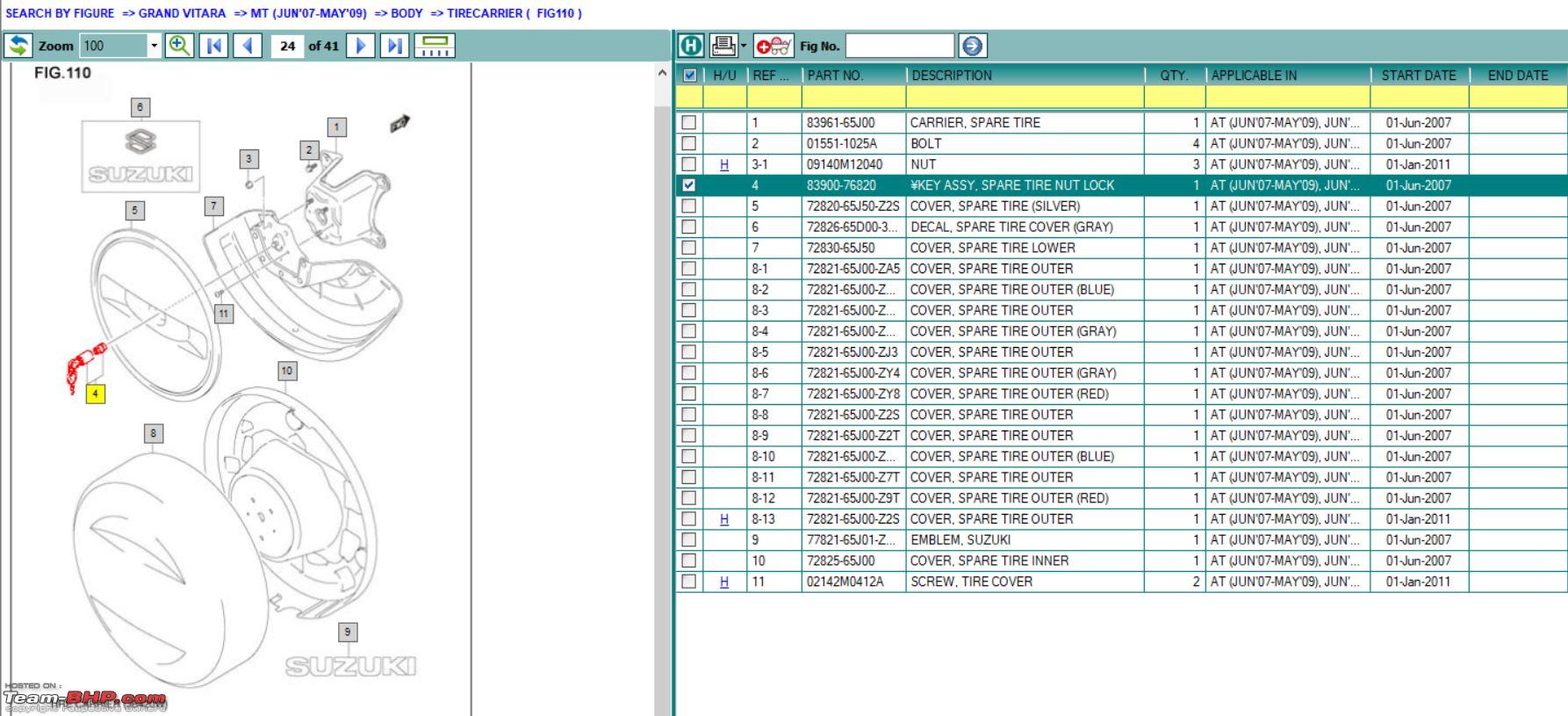1568x716 pixels.
Task: Go to the next figure page
Action: point(361,46)
